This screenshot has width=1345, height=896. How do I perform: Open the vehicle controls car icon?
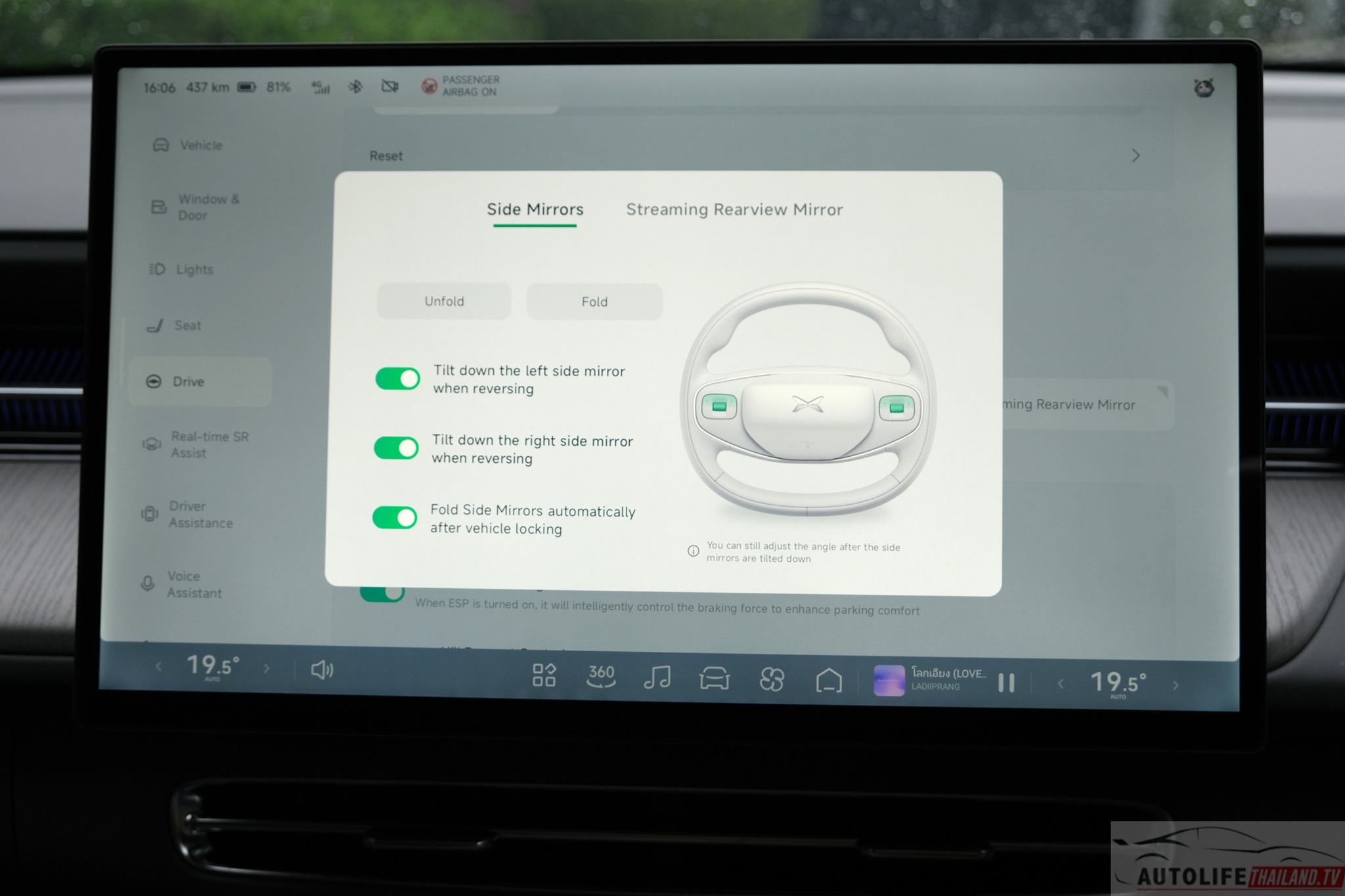715,678
